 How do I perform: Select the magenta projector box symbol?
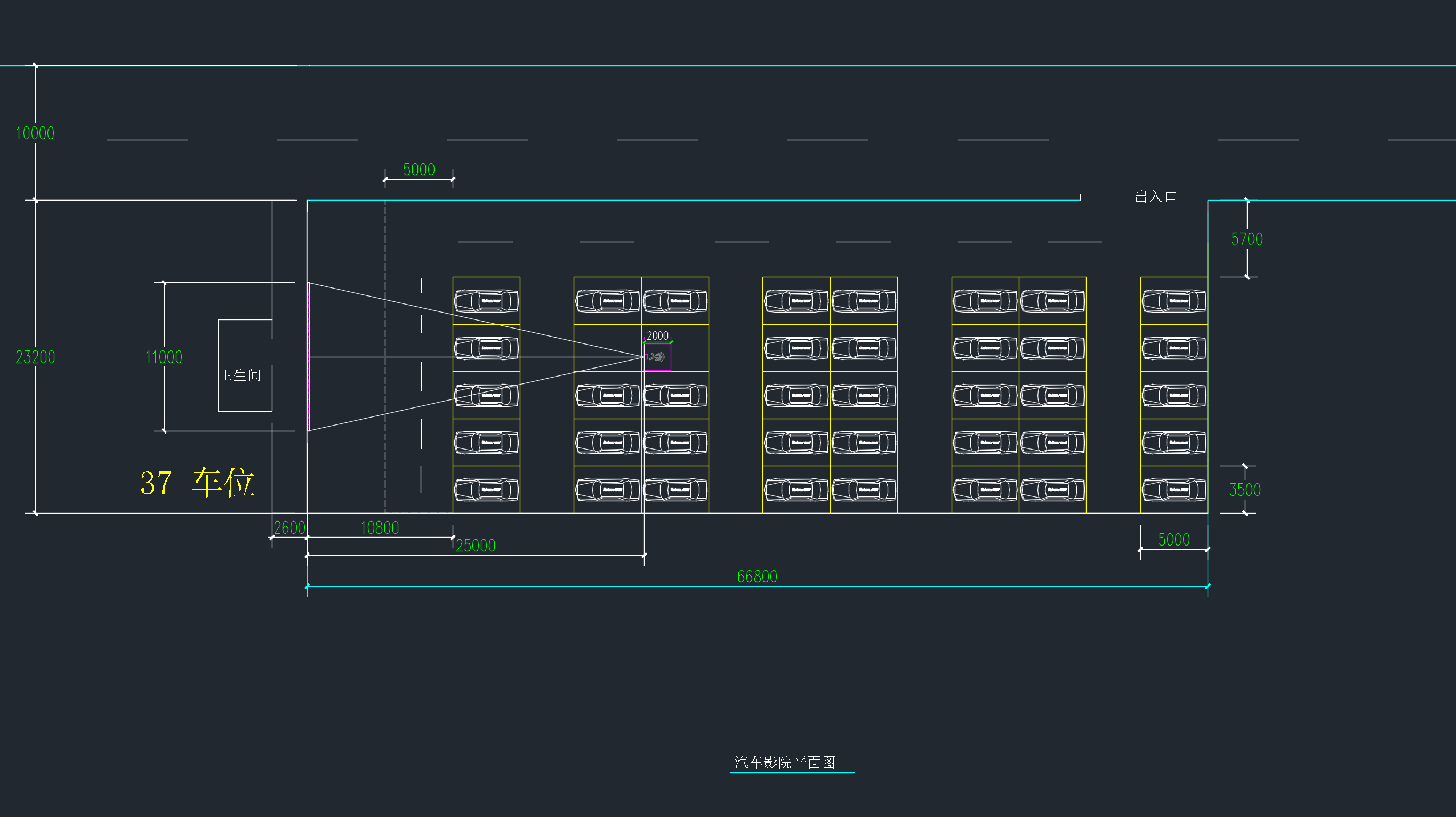click(657, 357)
